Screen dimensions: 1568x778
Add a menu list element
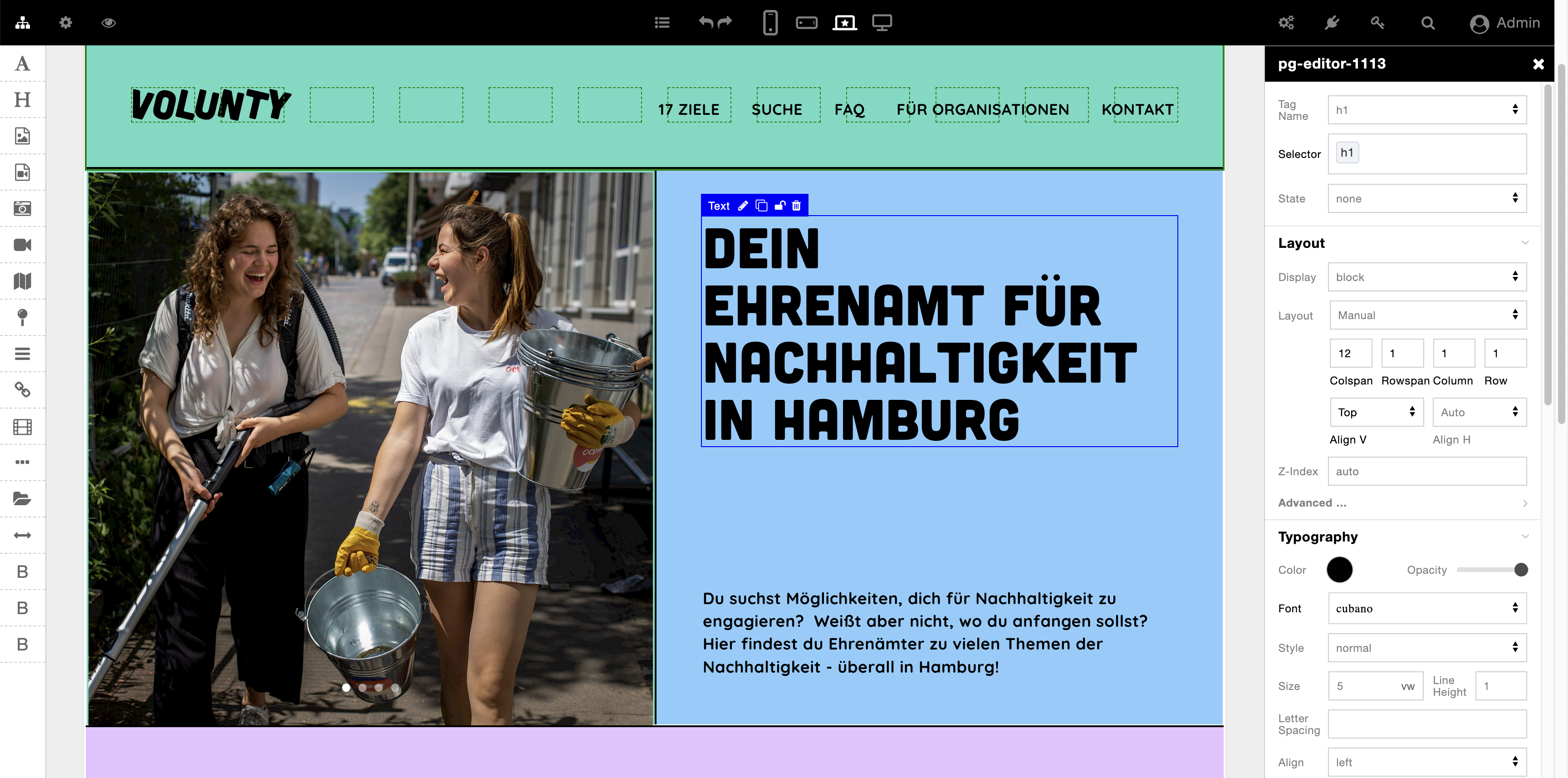(x=23, y=354)
